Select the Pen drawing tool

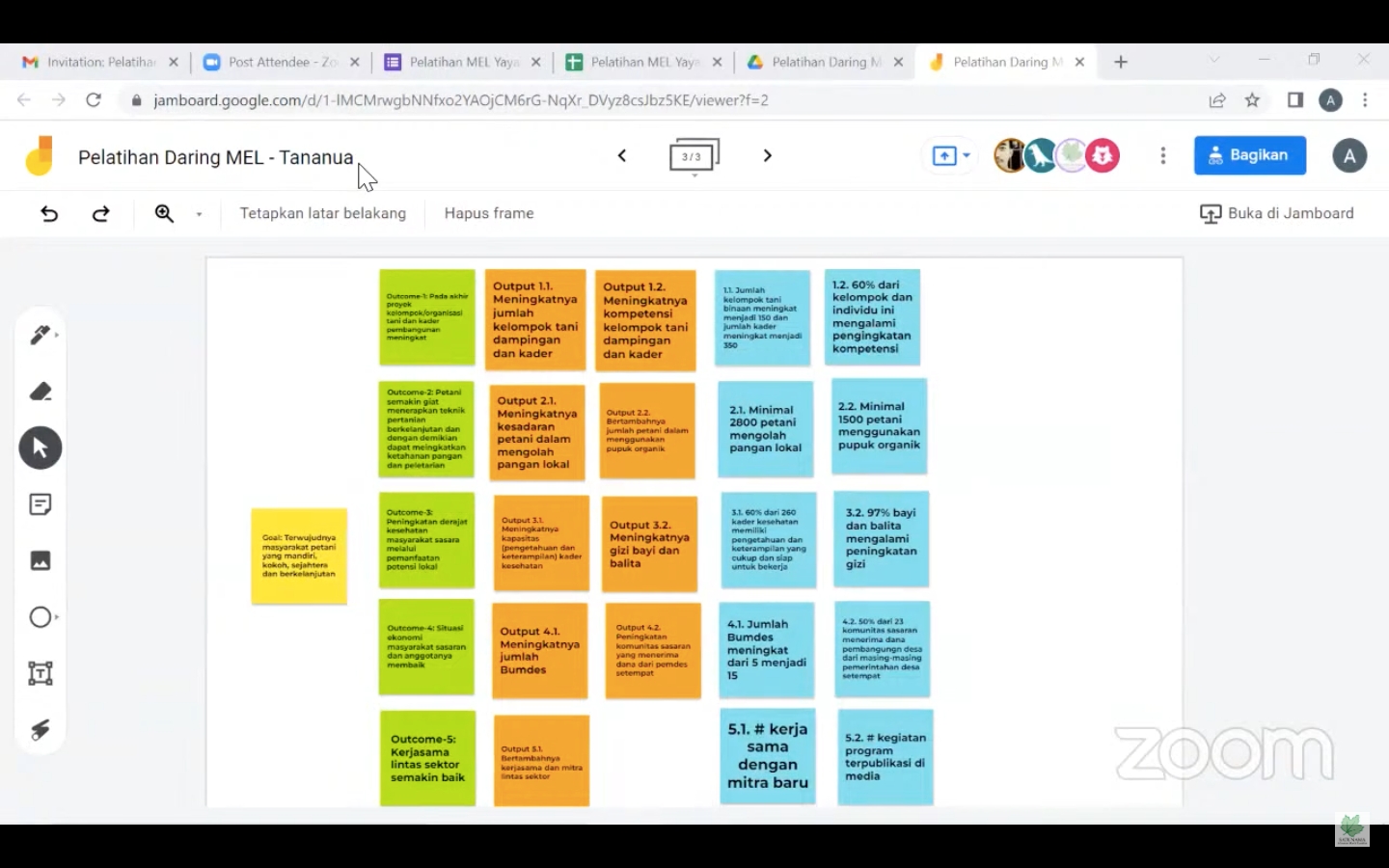click(40, 335)
